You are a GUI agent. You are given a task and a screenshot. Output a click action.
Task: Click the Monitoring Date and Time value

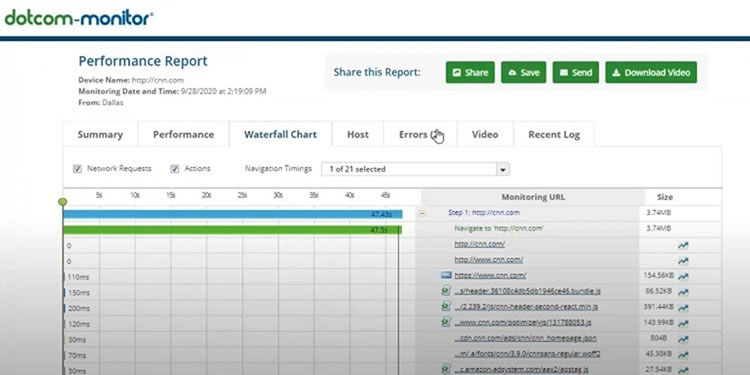[x=223, y=91]
